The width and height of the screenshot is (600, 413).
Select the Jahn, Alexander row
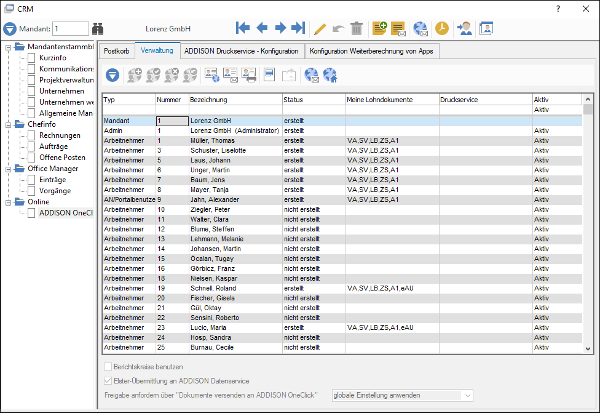coord(342,199)
